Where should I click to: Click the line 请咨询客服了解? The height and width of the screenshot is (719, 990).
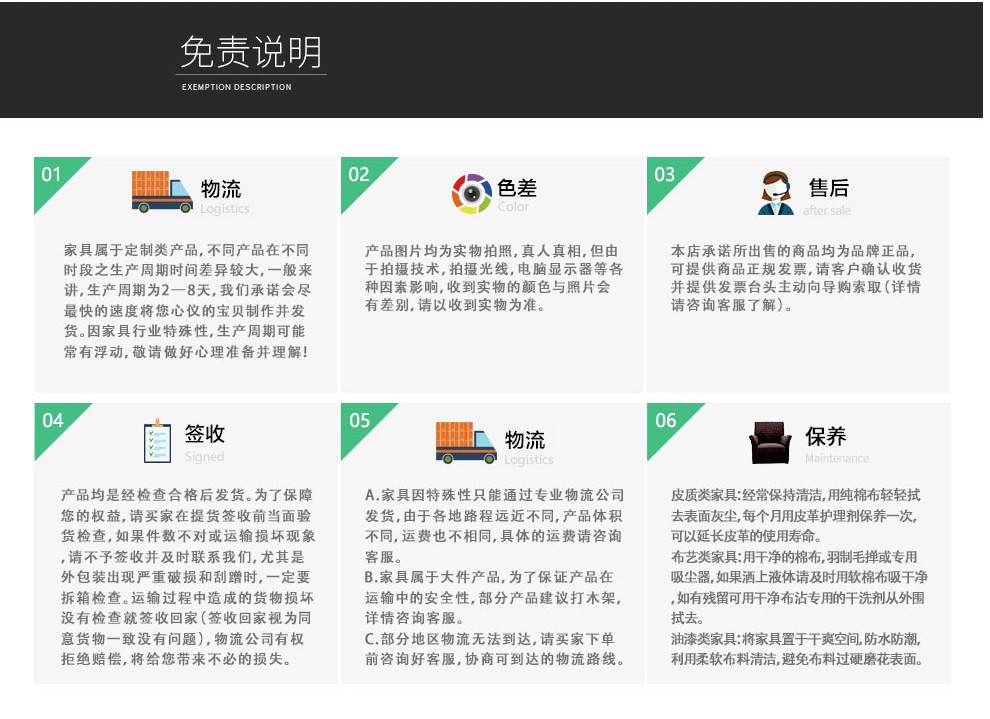click(x=732, y=306)
